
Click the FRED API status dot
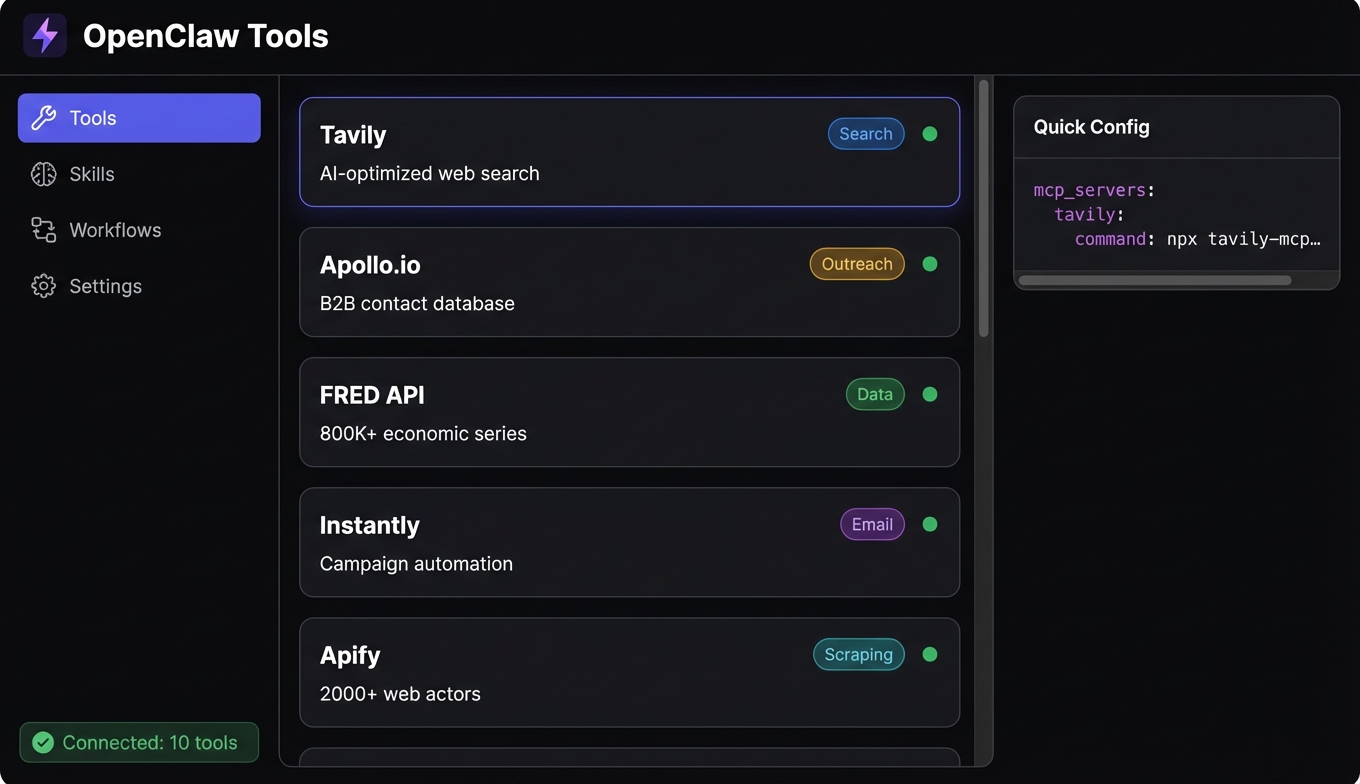coord(929,394)
